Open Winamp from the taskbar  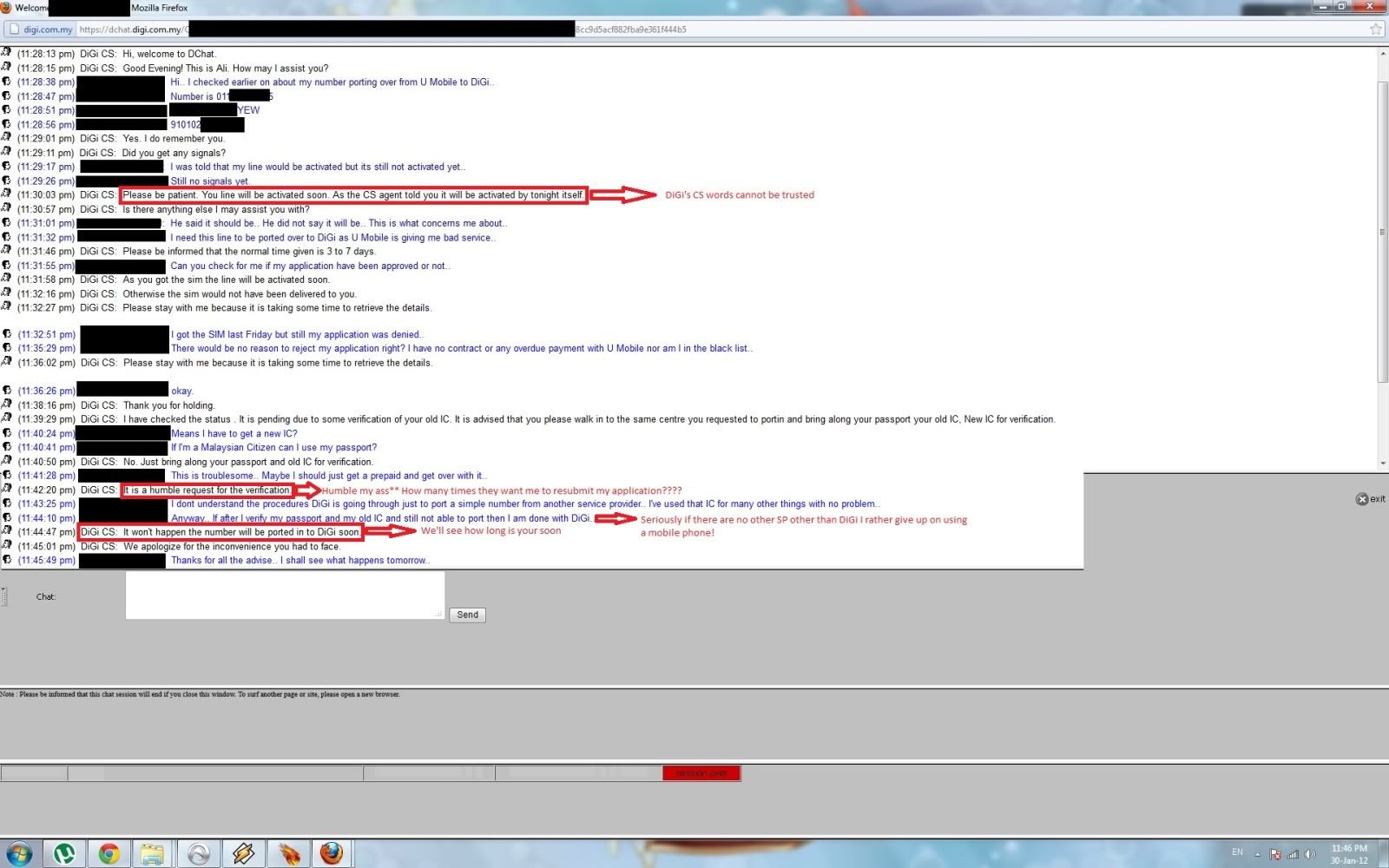click(x=244, y=853)
